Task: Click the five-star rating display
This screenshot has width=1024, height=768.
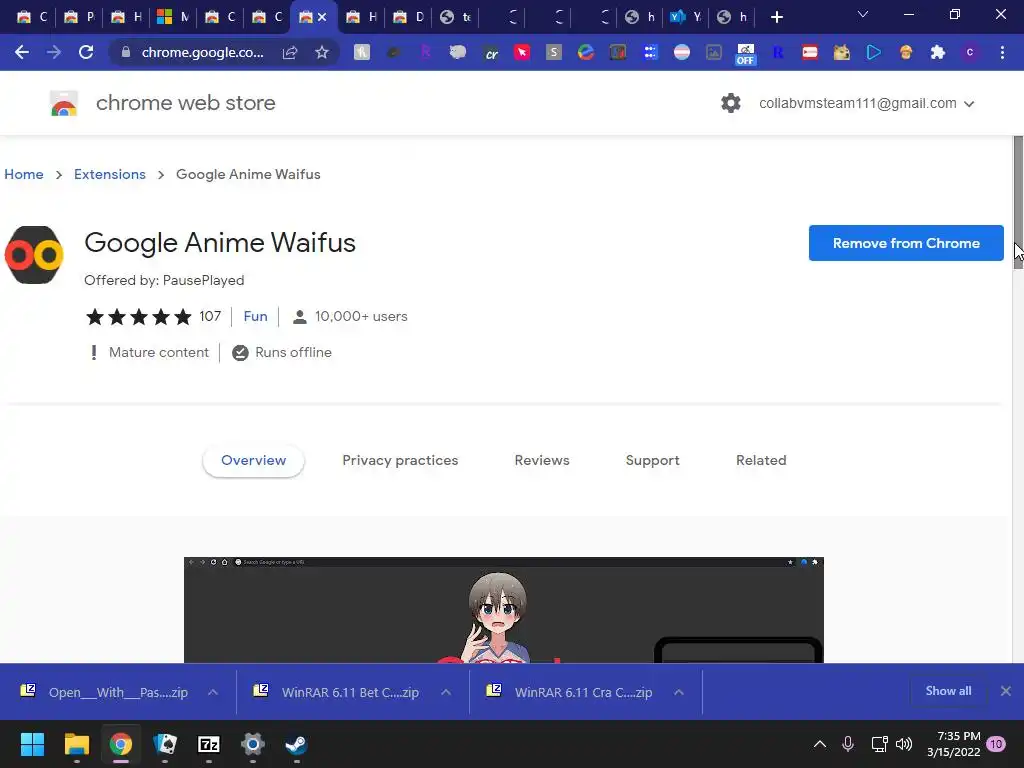Action: tap(139, 317)
